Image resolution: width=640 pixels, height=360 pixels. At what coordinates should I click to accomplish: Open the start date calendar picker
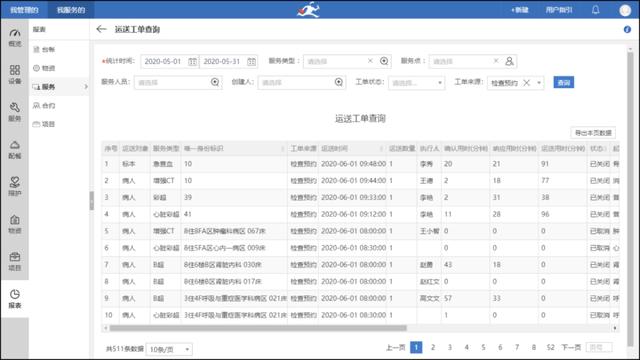192,62
